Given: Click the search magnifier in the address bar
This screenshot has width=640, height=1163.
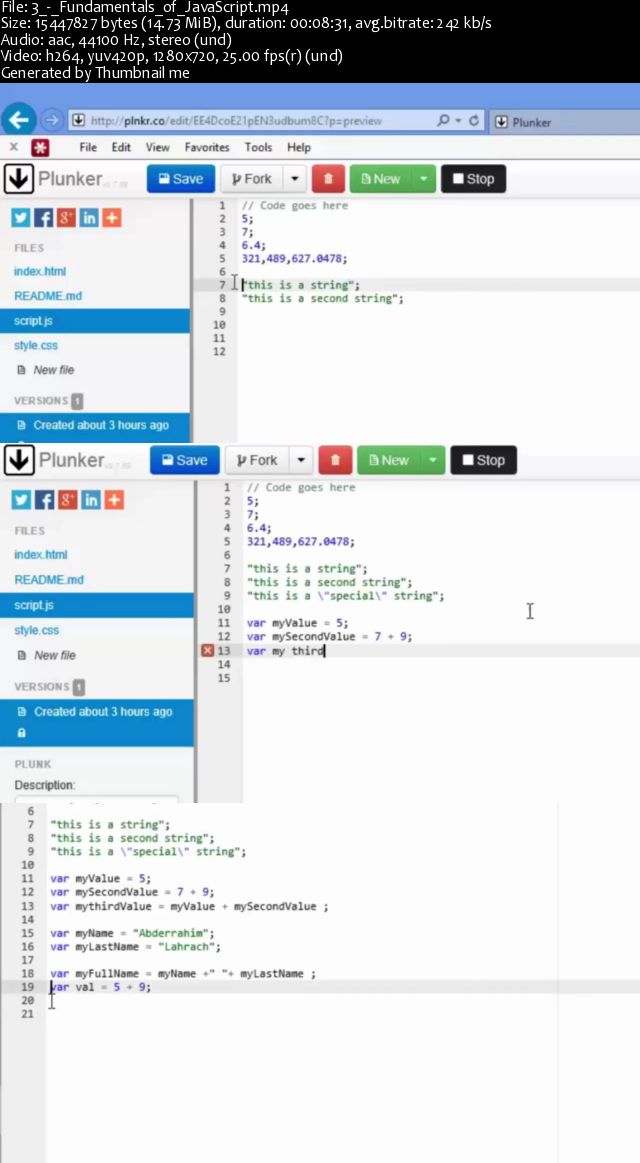Looking at the screenshot, I should (443, 120).
